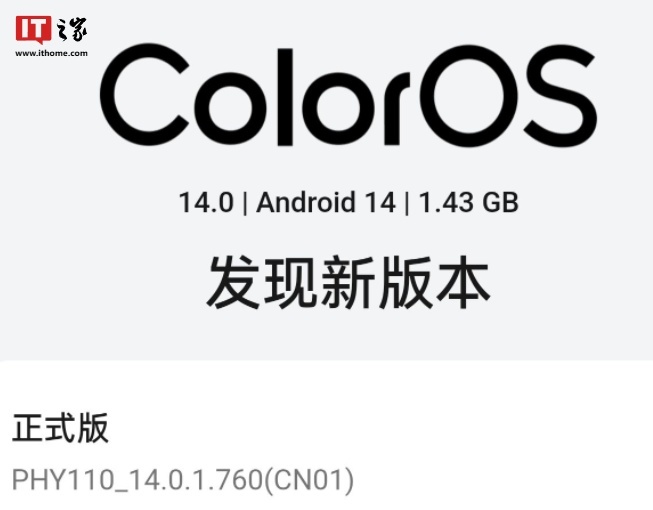Tap the 1.43 GB download size
The height and width of the screenshot is (510, 653).
coord(469,202)
